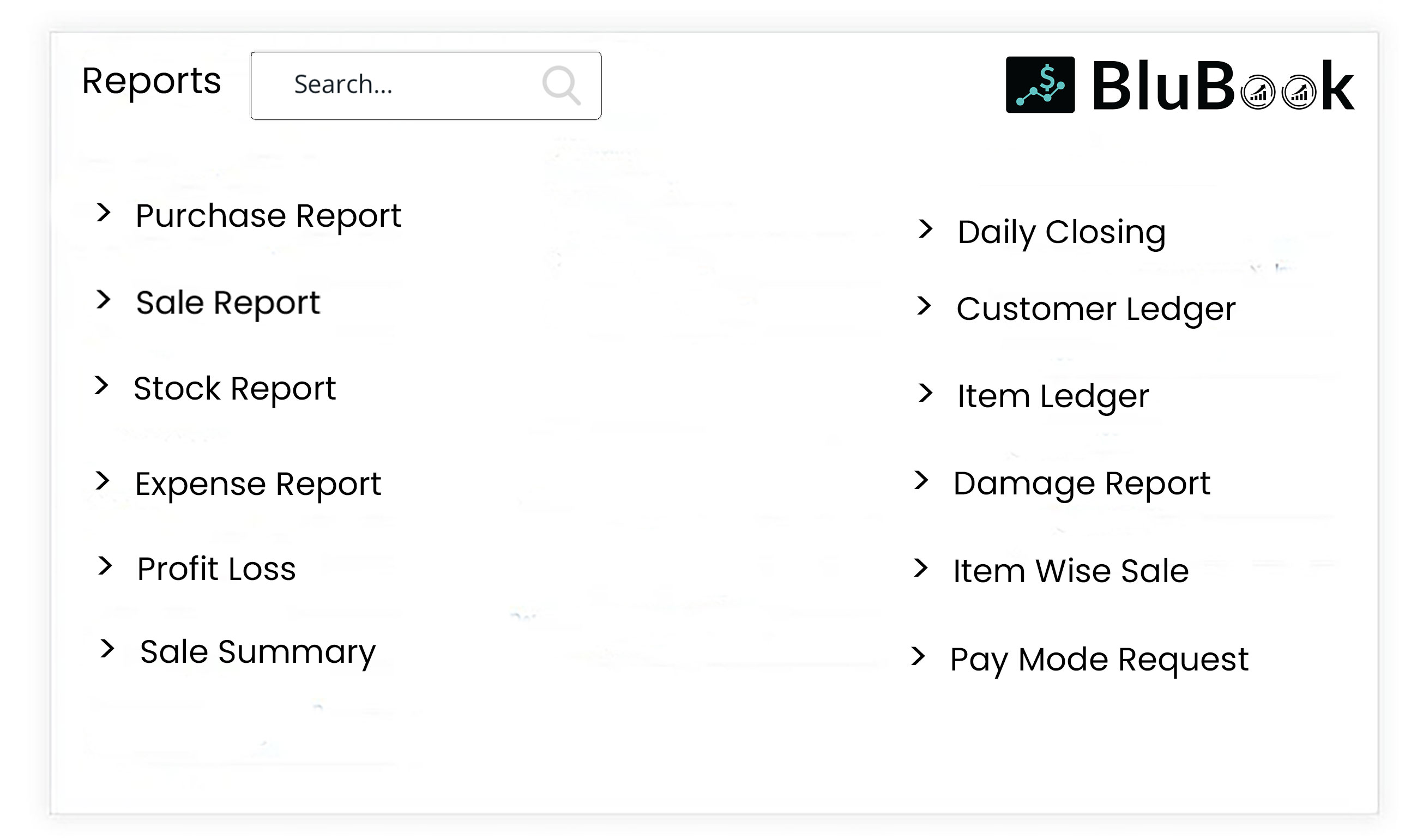1423x840 pixels.
Task: Expand the Stock Report section
Action: 235,388
